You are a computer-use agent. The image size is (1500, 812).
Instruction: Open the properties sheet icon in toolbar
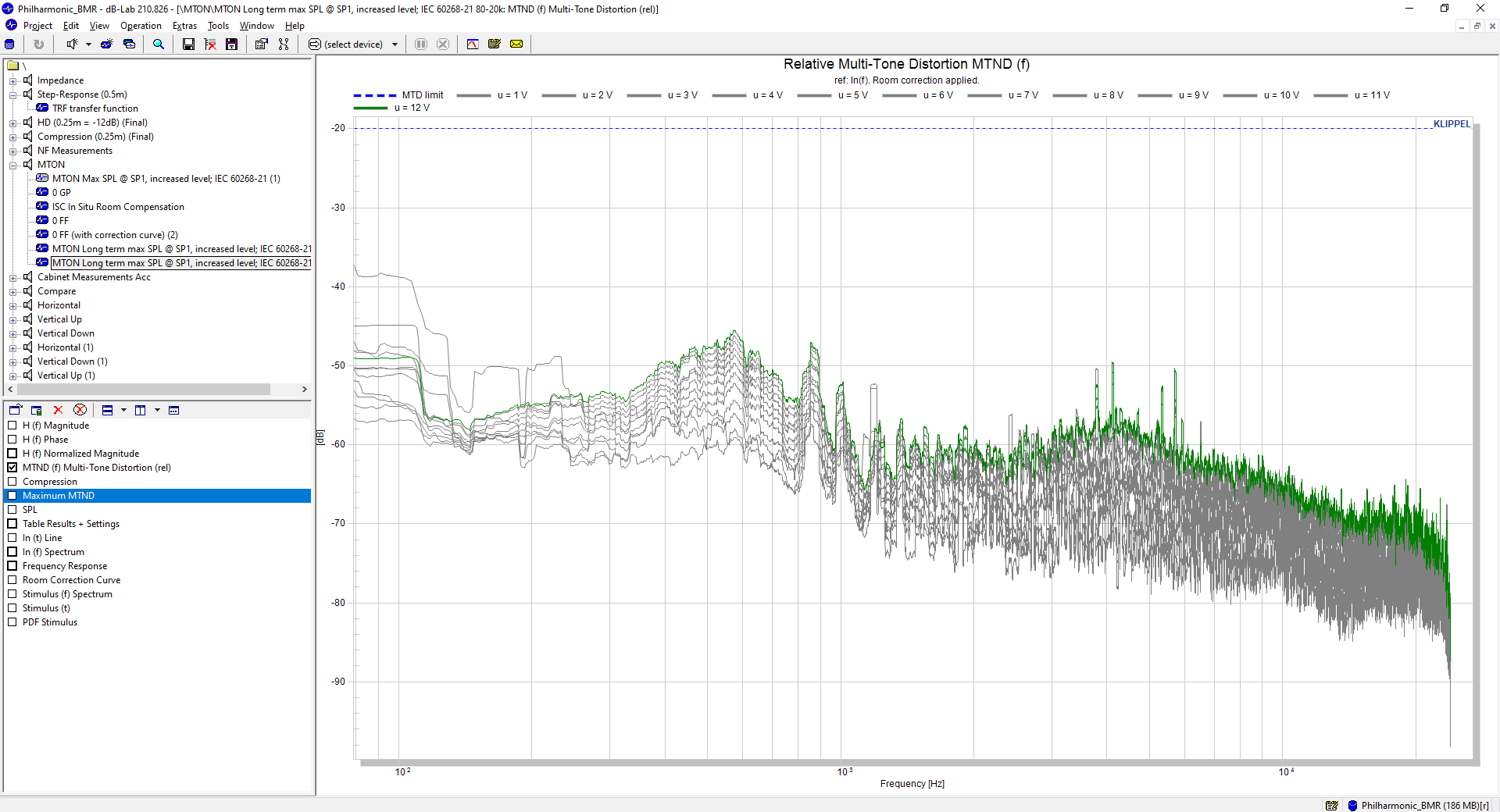pyautogui.click(x=262, y=45)
